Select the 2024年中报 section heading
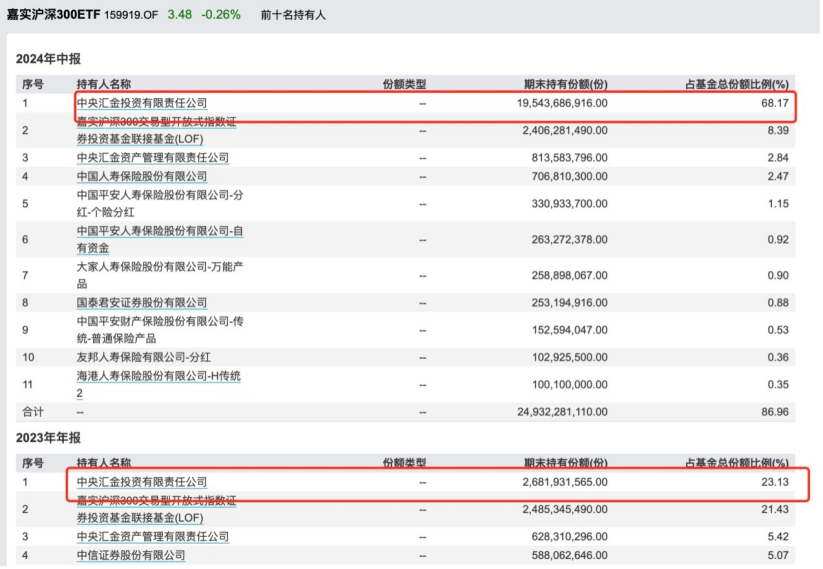The width and height of the screenshot is (823, 569). 48,59
